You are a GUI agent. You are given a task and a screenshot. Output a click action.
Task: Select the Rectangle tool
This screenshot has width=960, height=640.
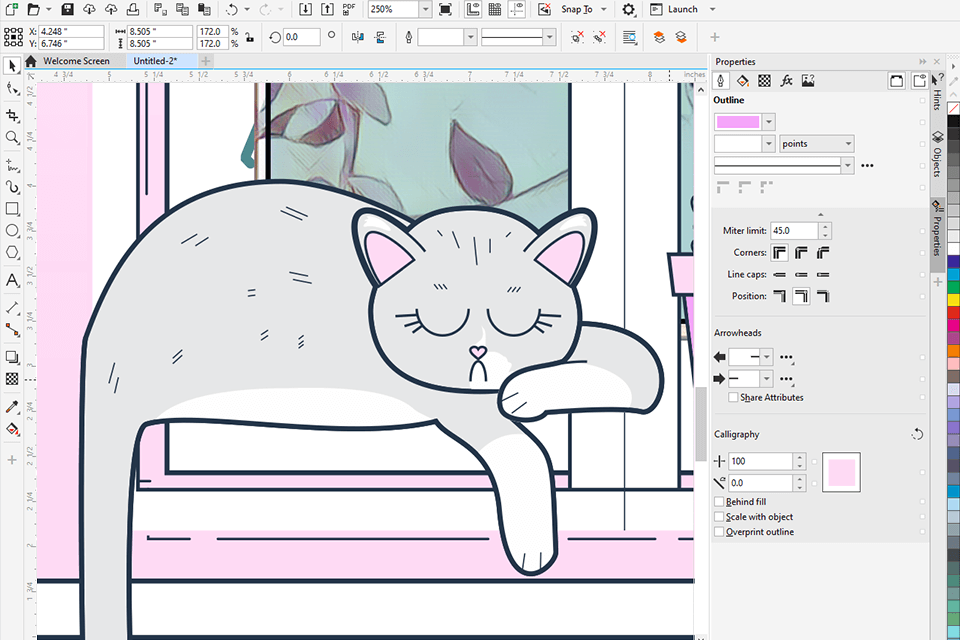click(12, 209)
